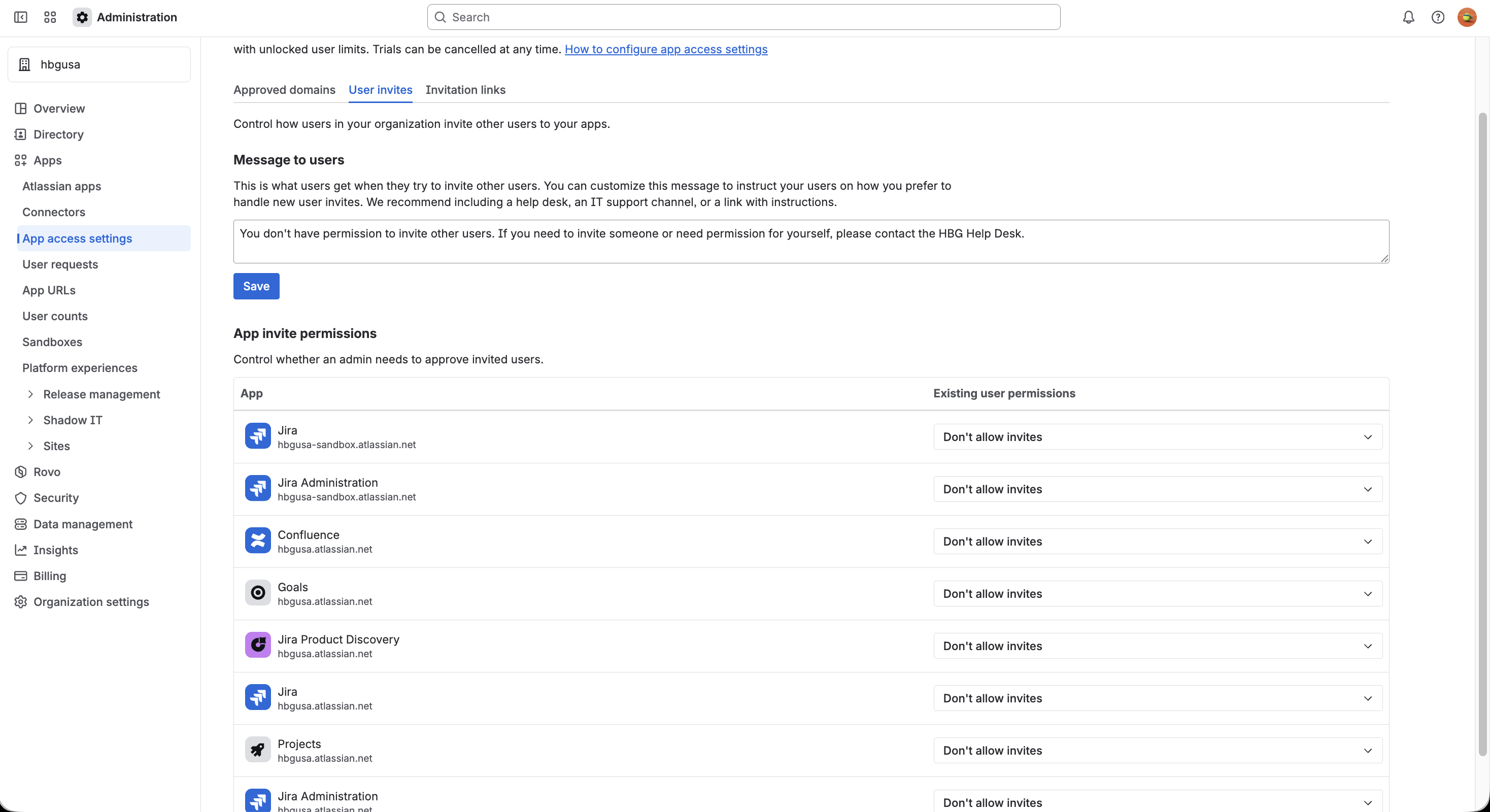Click the Rovo sidebar icon
This screenshot has width=1490, height=812.
21,472
